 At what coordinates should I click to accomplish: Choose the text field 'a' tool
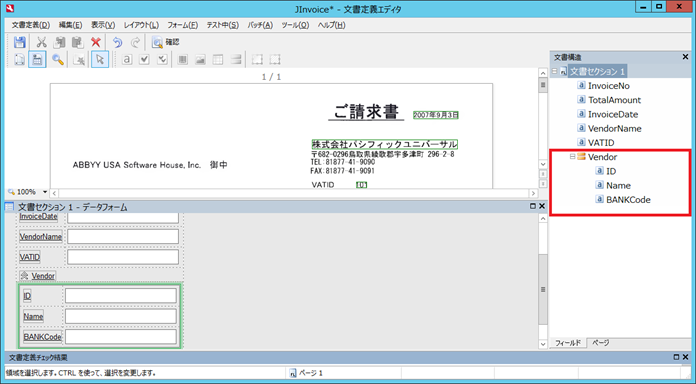[127, 59]
